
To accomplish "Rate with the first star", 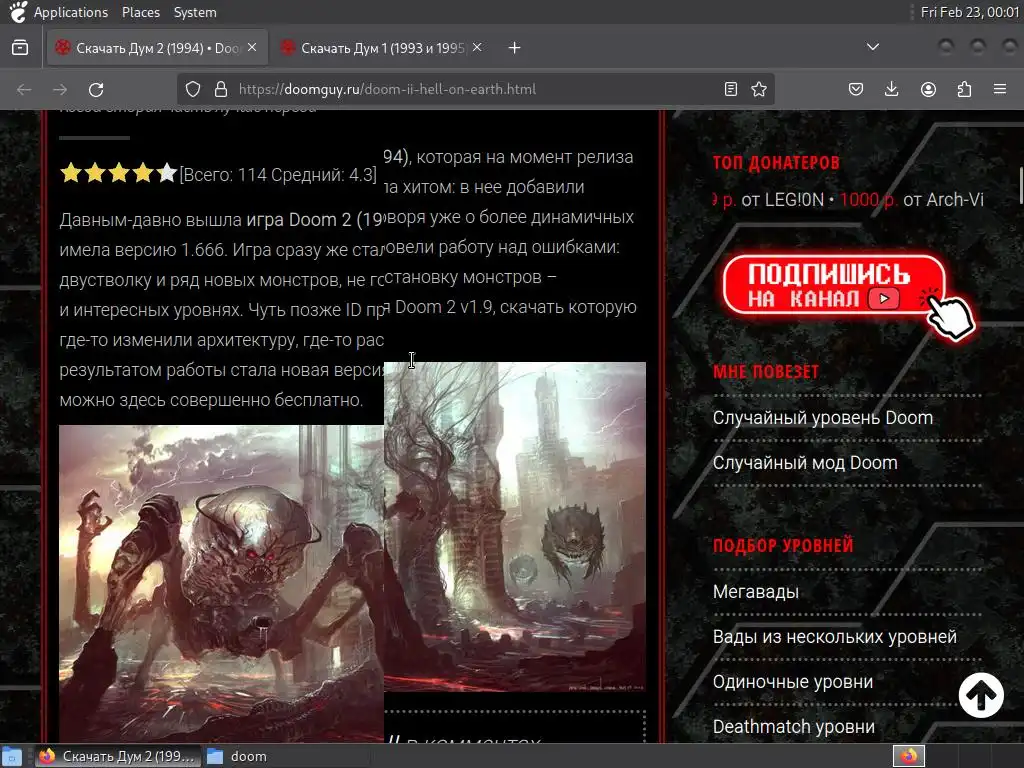I will pos(71,173).
